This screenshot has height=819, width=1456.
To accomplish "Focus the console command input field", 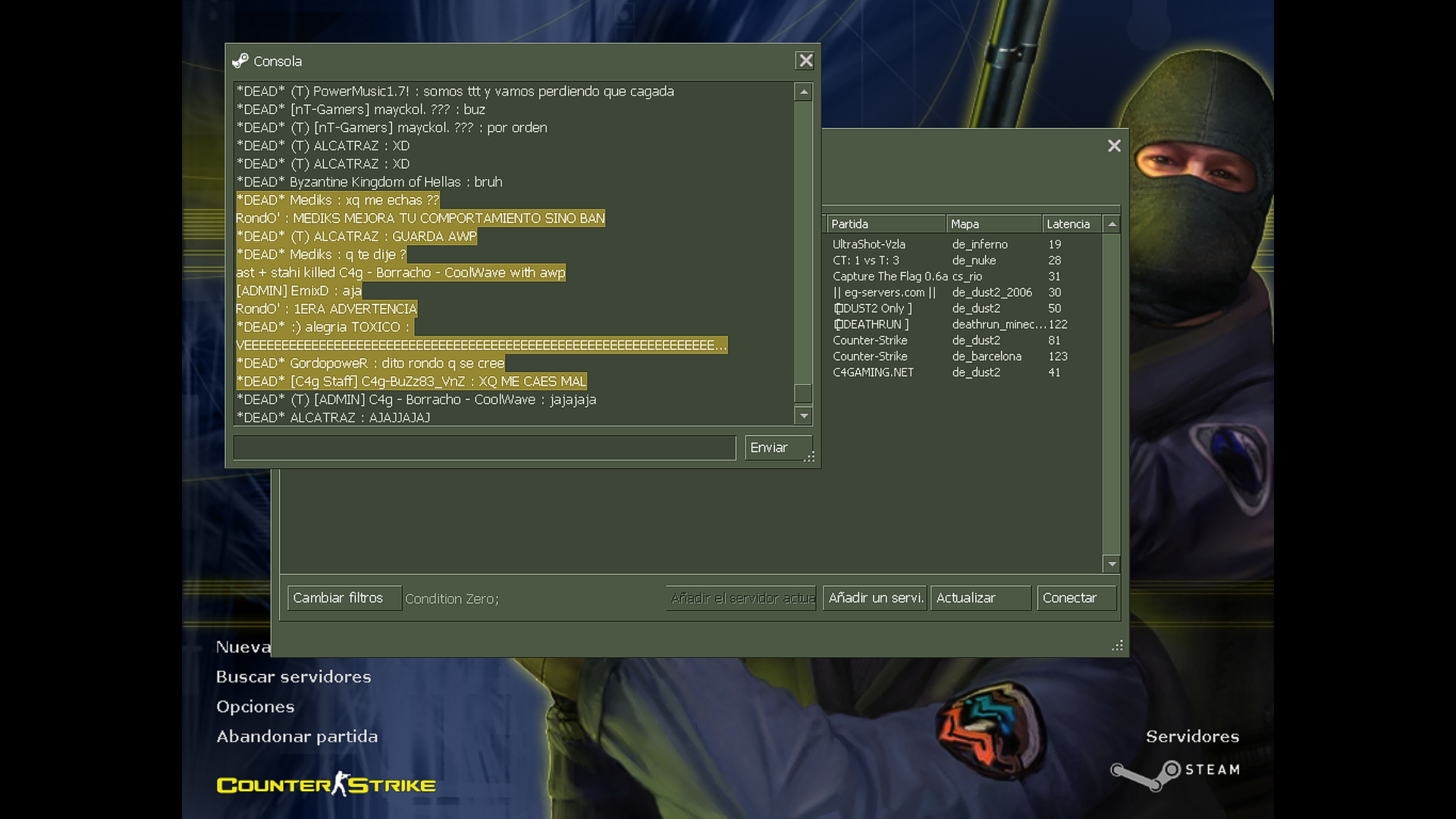I will pyautogui.click(x=485, y=447).
